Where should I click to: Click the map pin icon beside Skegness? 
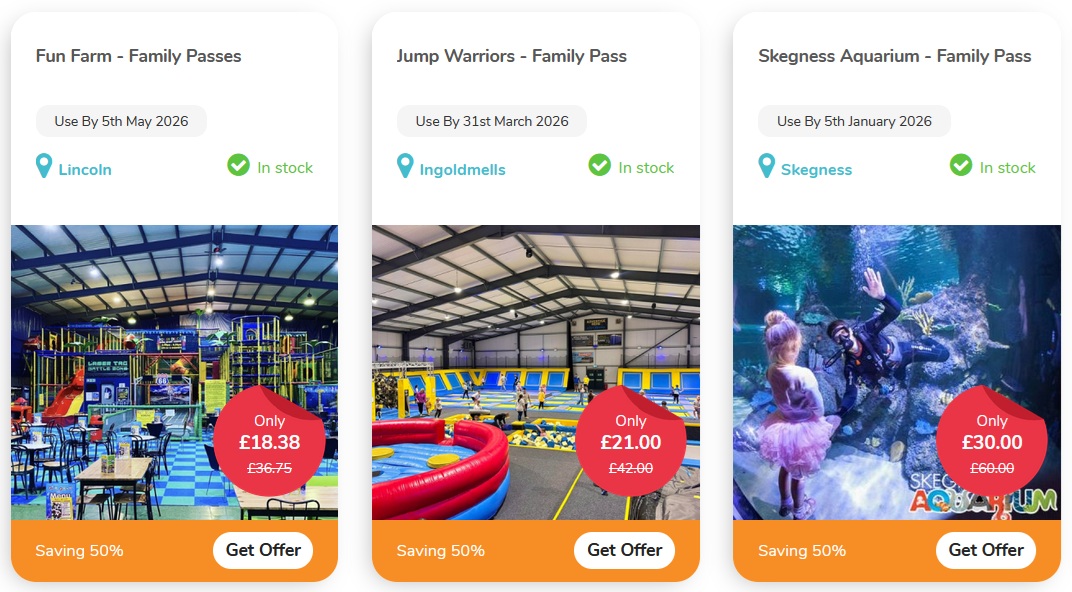click(767, 166)
